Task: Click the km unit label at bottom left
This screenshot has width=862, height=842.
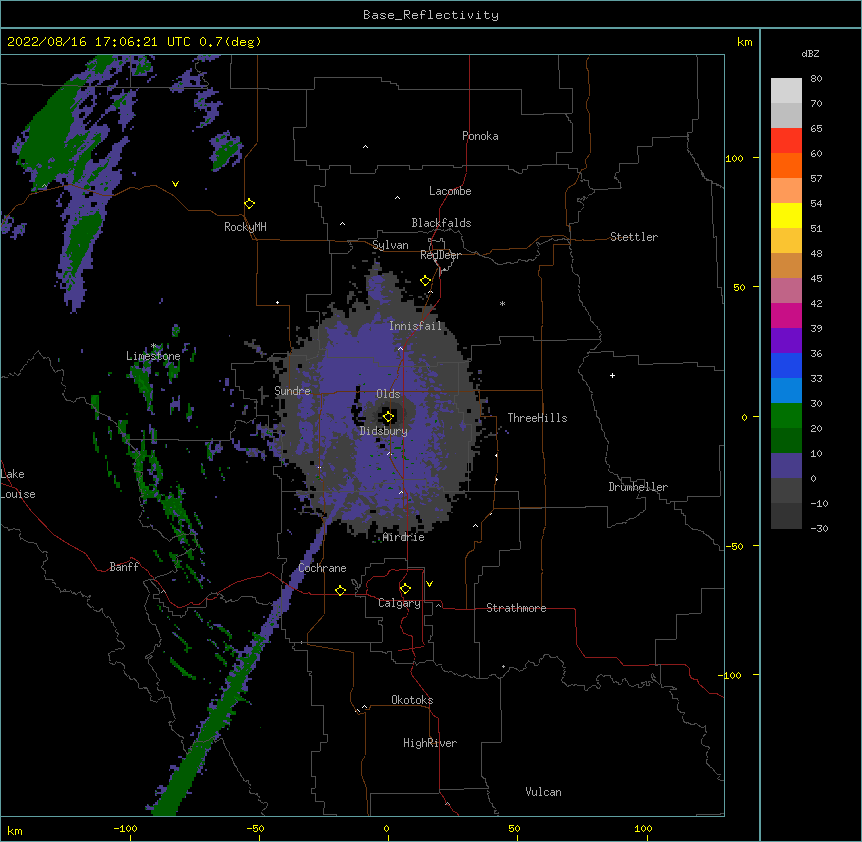Action: [15, 830]
